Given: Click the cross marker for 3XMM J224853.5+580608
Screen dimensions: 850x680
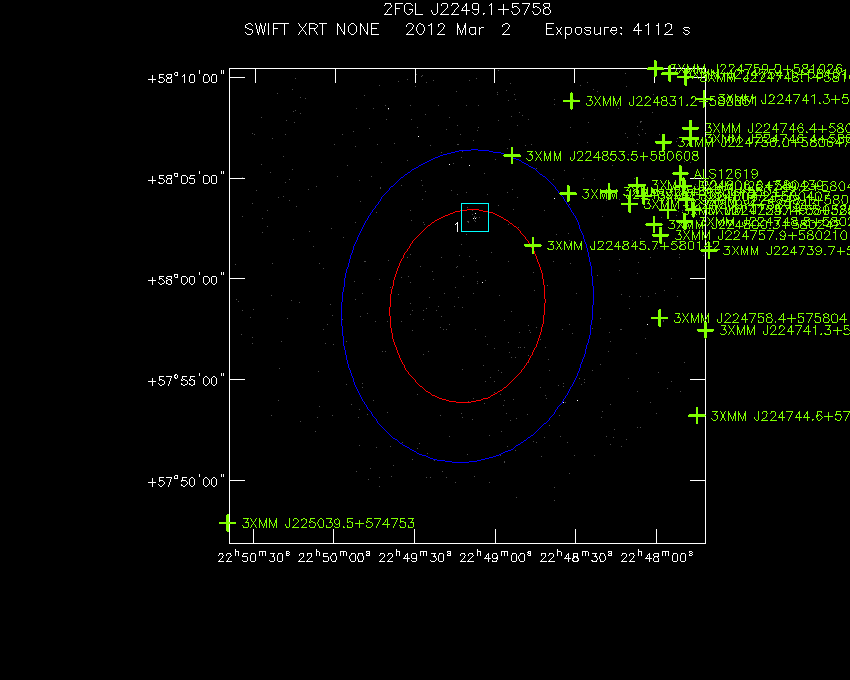Looking at the screenshot, I should click(x=512, y=156).
